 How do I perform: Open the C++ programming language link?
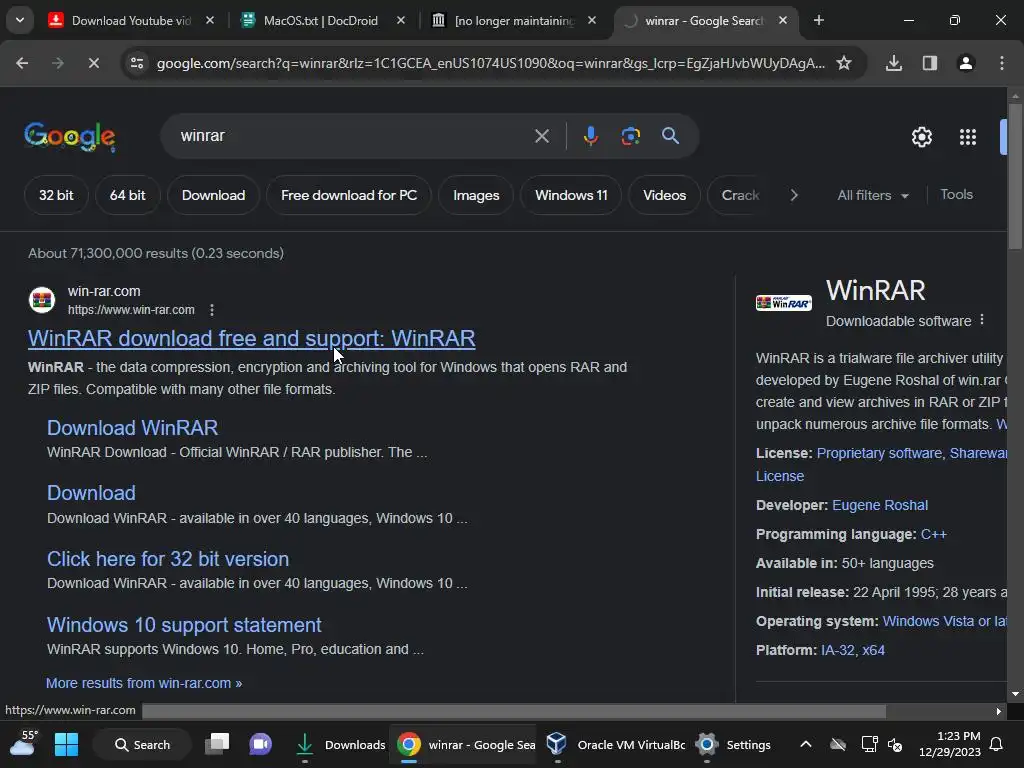[933, 534]
